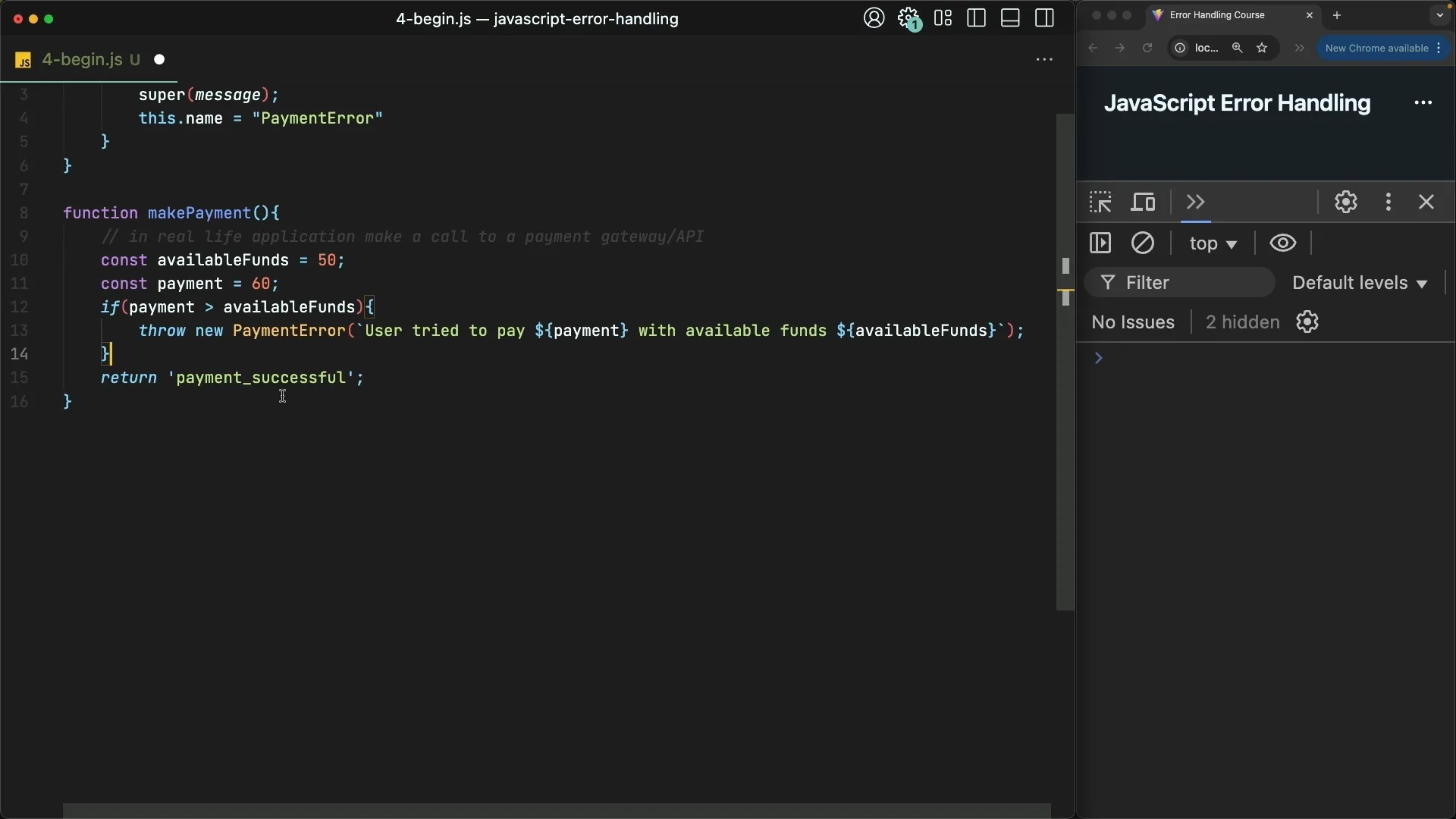1456x819 pixels.
Task: Select the 4-begin.js editor tab
Action: pyautogui.click(x=82, y=59)
